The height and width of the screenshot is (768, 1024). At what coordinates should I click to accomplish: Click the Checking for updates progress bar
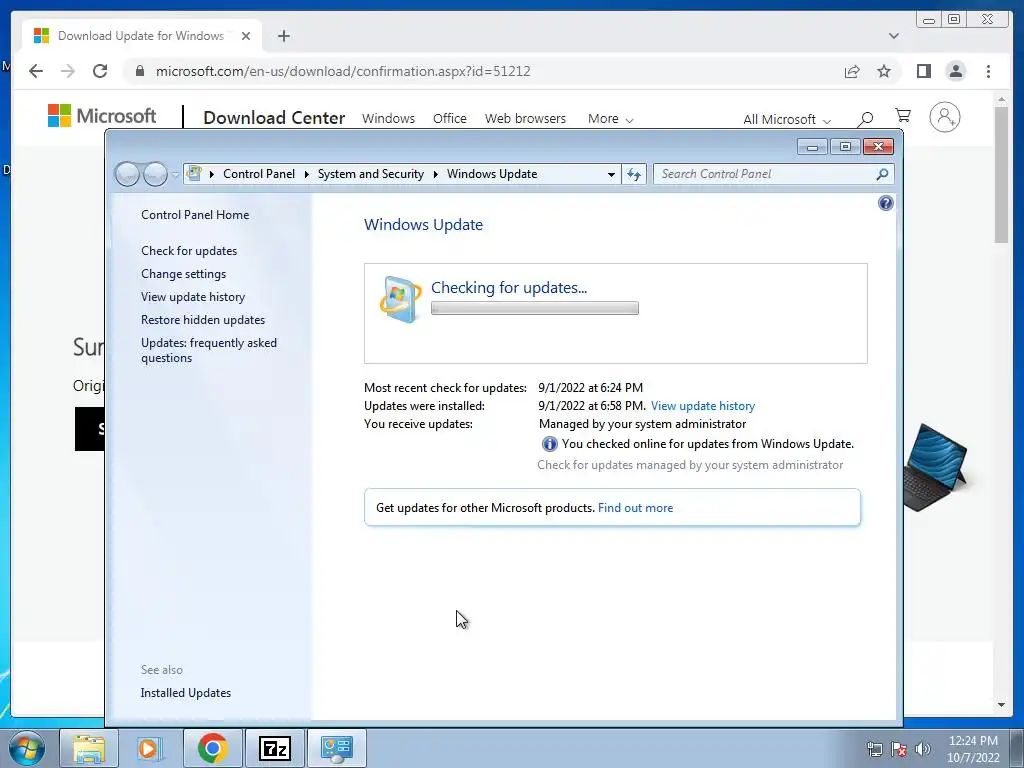[x=535, y=308]
